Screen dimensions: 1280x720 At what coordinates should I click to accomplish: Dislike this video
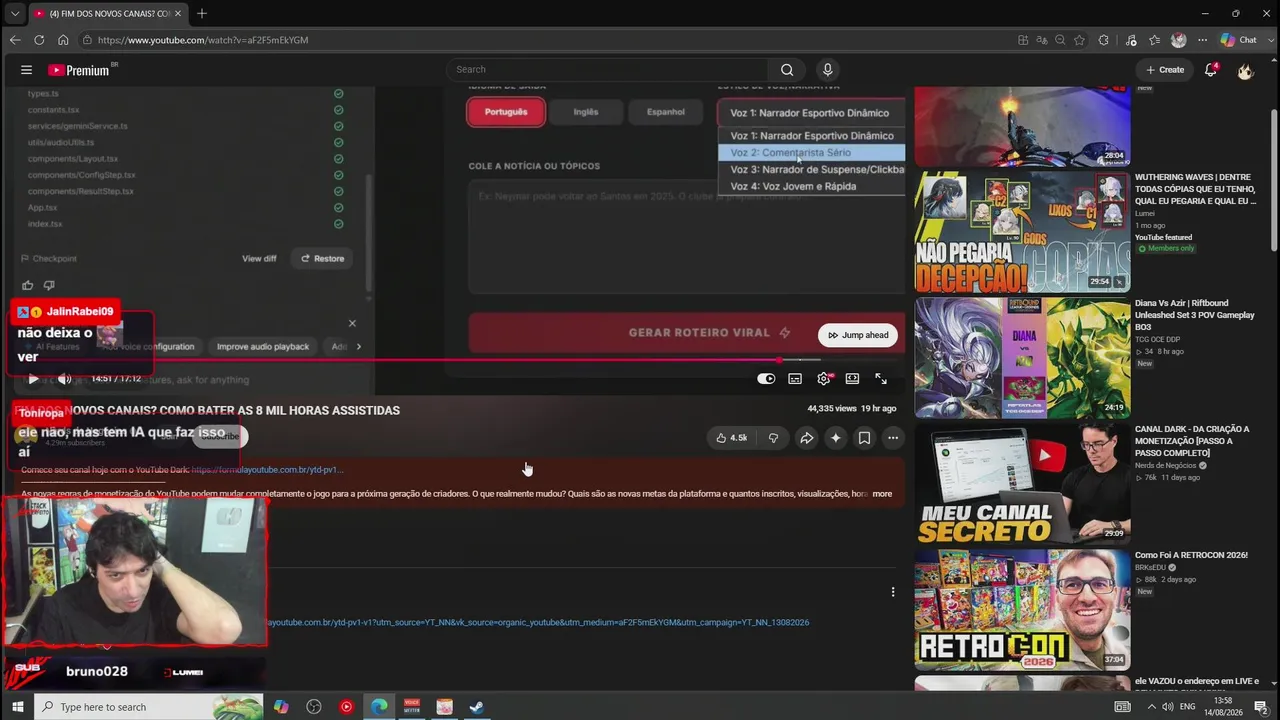773,438
